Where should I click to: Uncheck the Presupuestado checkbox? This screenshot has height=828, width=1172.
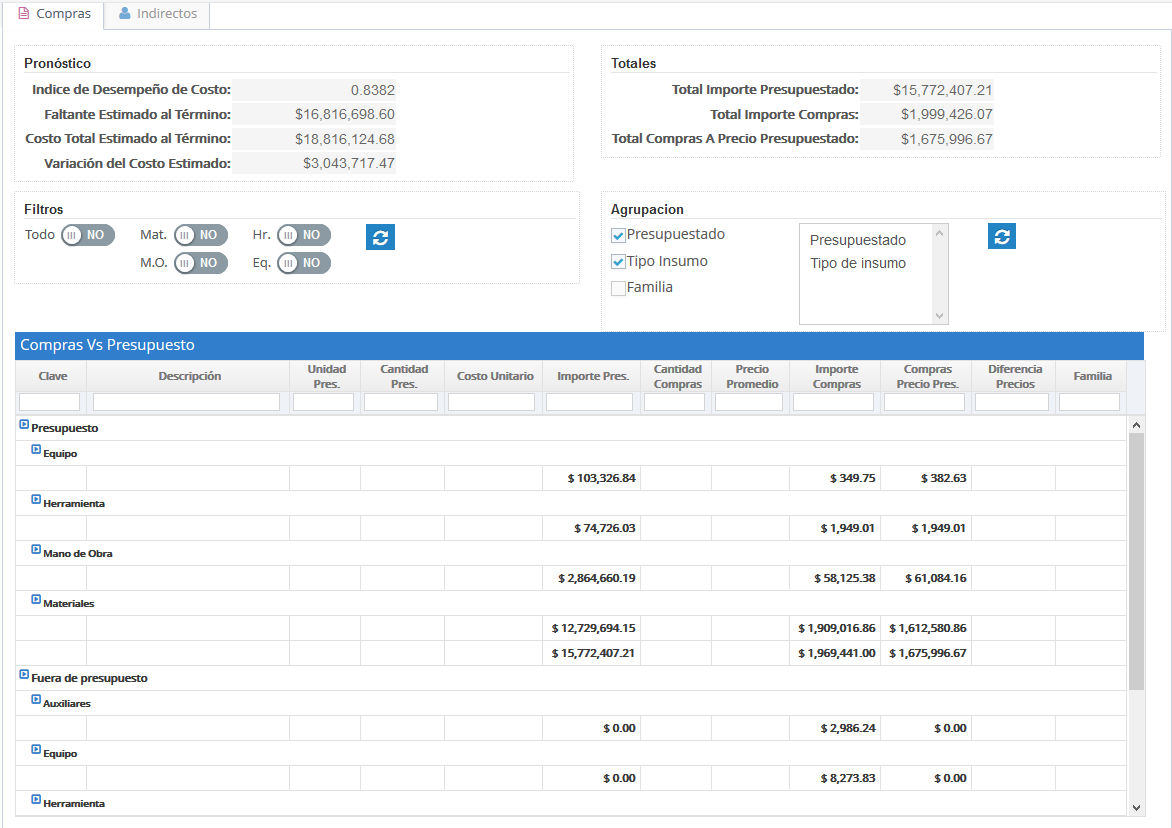tap(619, 236)
